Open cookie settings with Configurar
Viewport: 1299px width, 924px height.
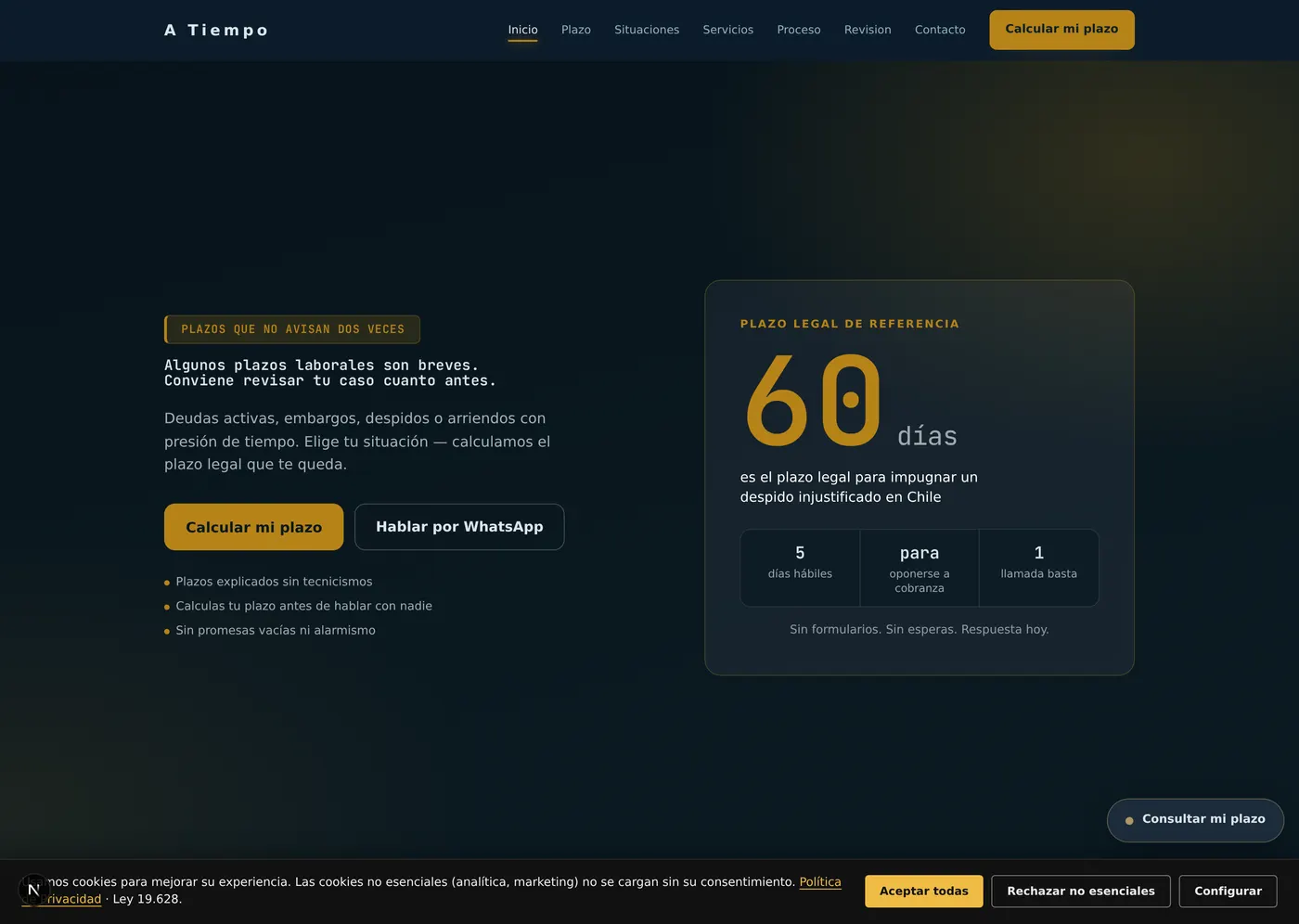pos(1228,892)
